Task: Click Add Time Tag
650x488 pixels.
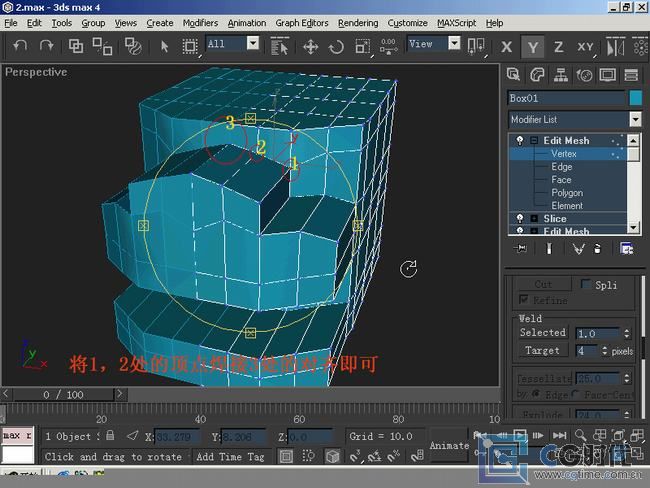Action: coord(230,456)
